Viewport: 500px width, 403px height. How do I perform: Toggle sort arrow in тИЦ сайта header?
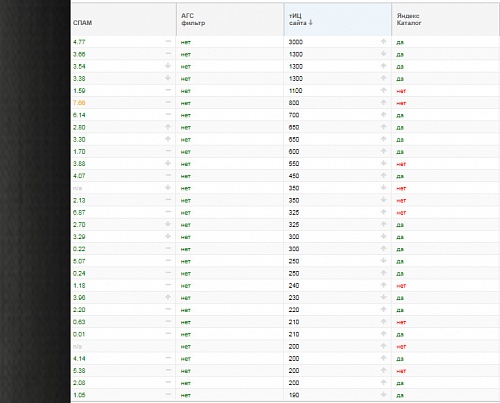311,23
